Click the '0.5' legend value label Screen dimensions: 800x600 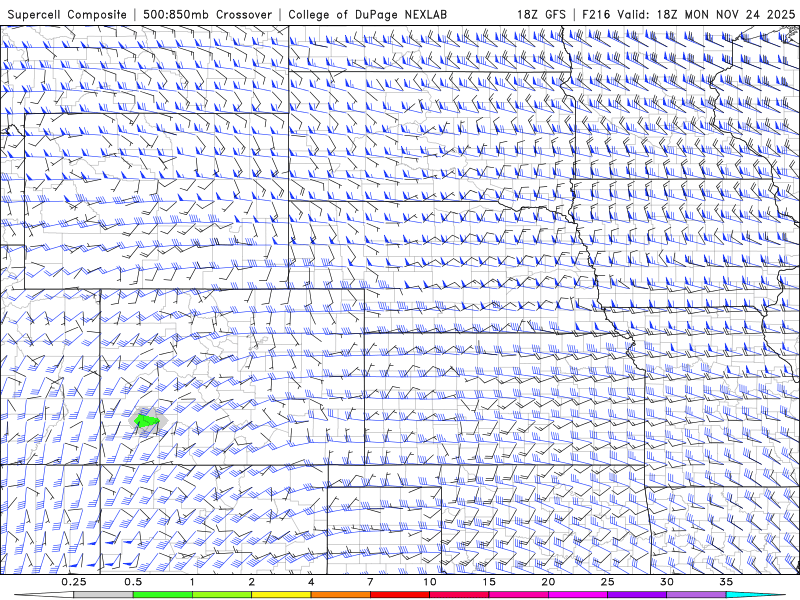[x=133, y=582]
